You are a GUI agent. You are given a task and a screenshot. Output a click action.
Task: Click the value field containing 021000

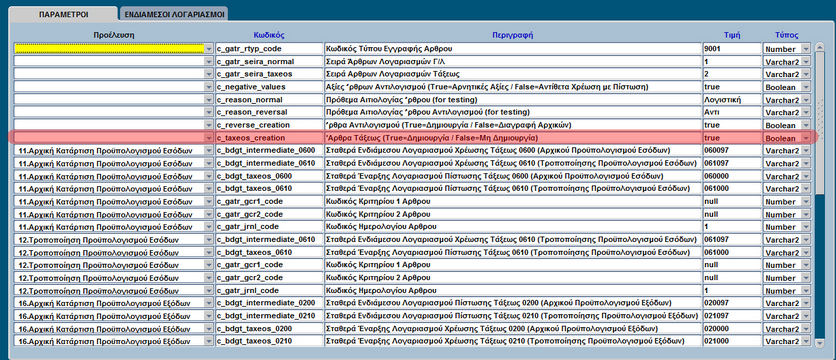coord(732,341)
